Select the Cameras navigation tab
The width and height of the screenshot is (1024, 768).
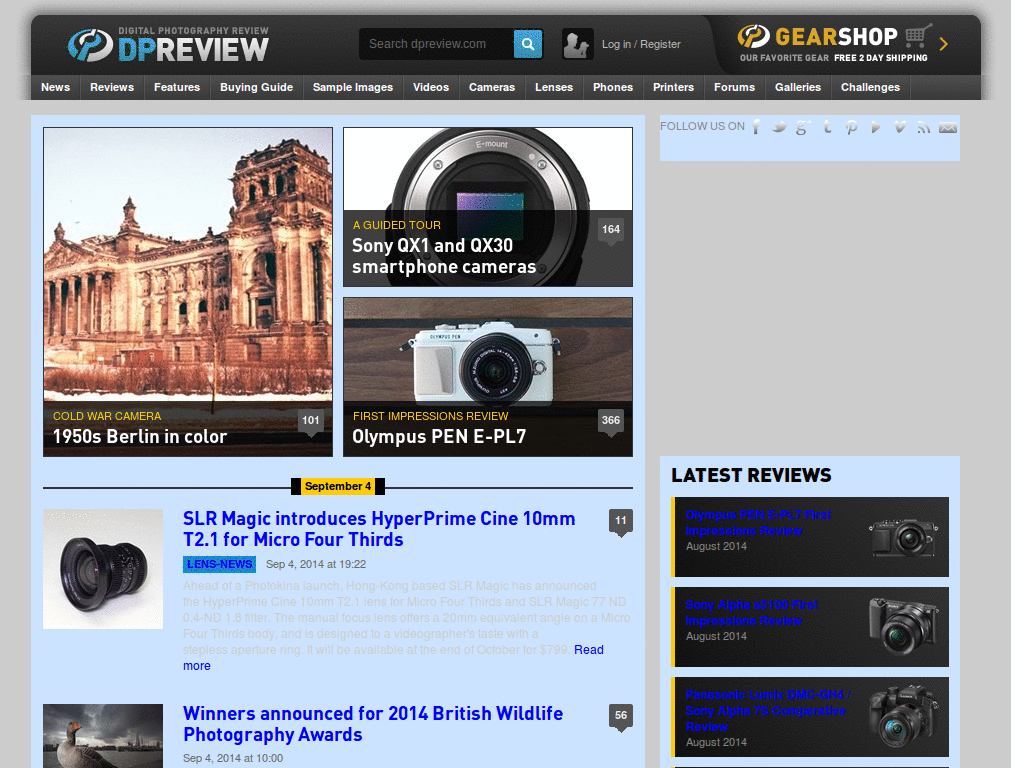491,88
